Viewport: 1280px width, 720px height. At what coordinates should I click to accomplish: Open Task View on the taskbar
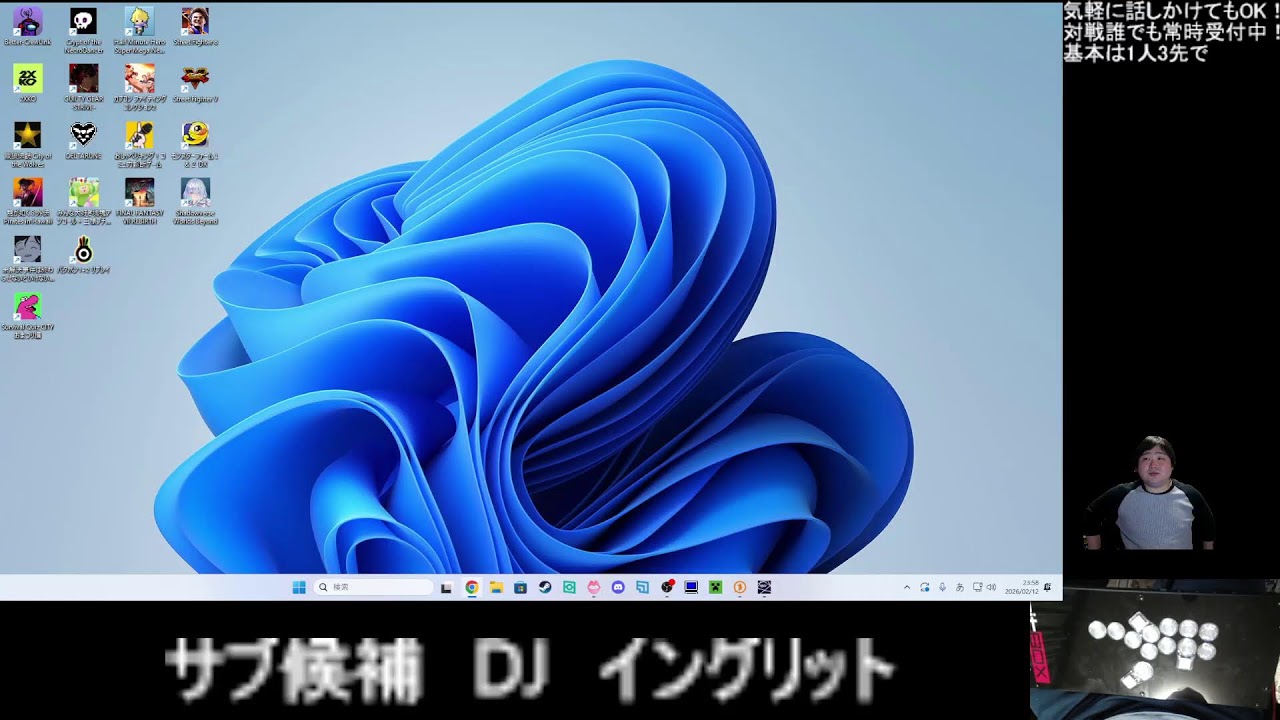[x=447, y=588]
